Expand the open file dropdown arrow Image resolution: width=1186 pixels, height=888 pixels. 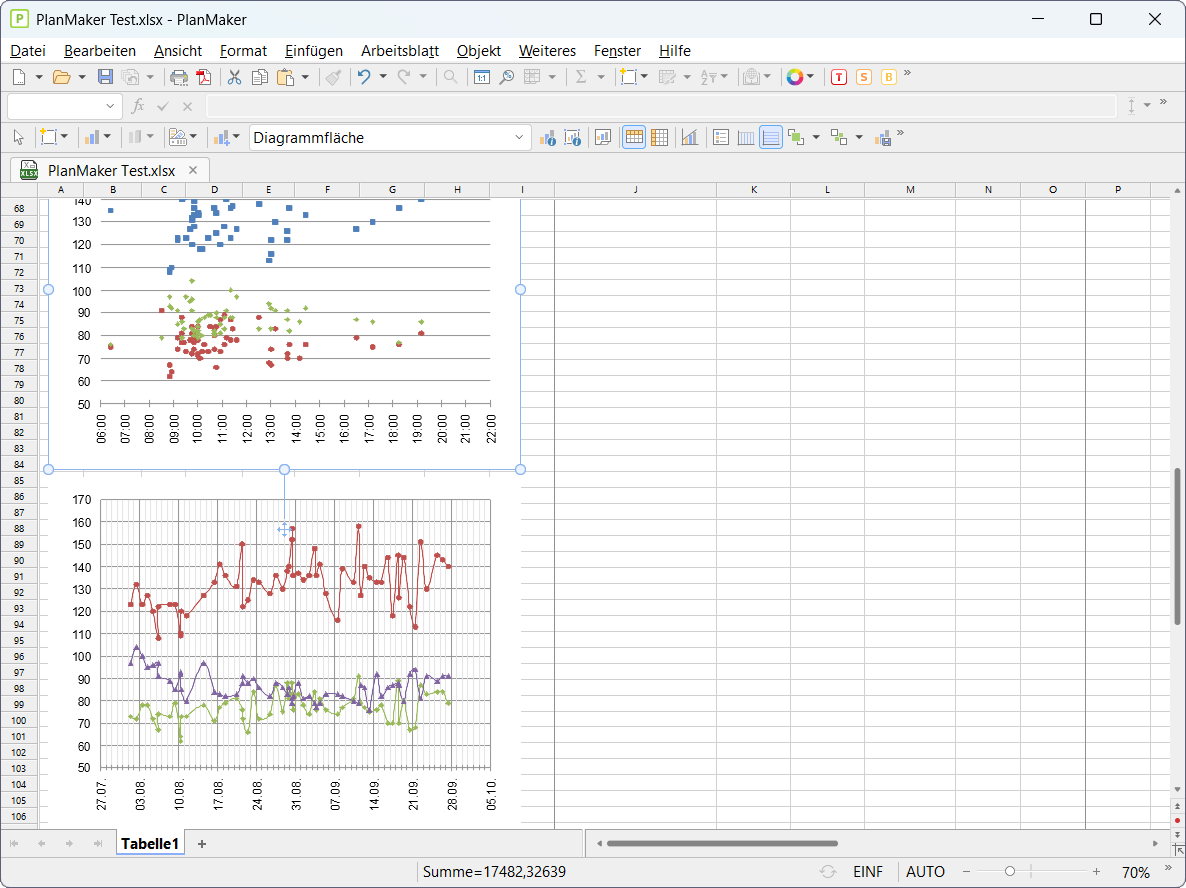pyautogui.click(x=82, y=77)
